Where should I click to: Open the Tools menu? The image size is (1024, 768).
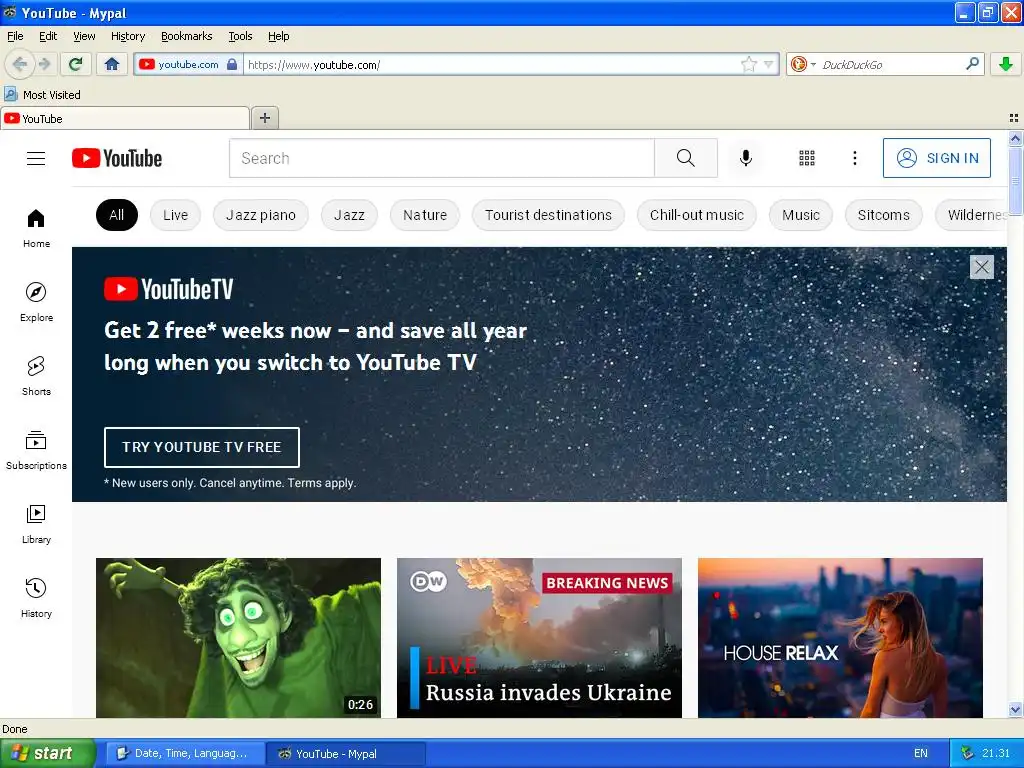click(240, 36)
